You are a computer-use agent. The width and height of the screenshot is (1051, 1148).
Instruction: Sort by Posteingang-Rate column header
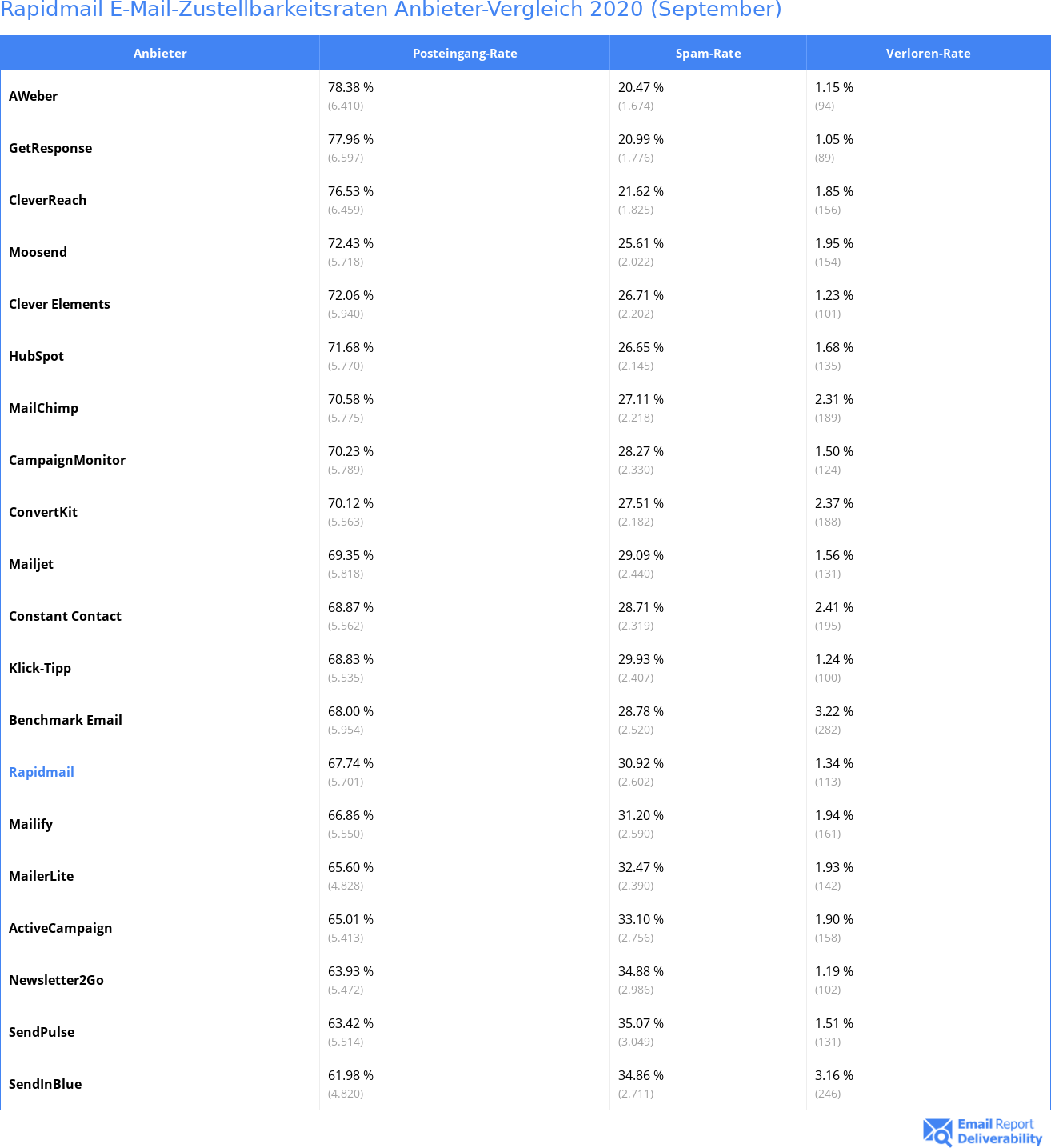(465, 54)
